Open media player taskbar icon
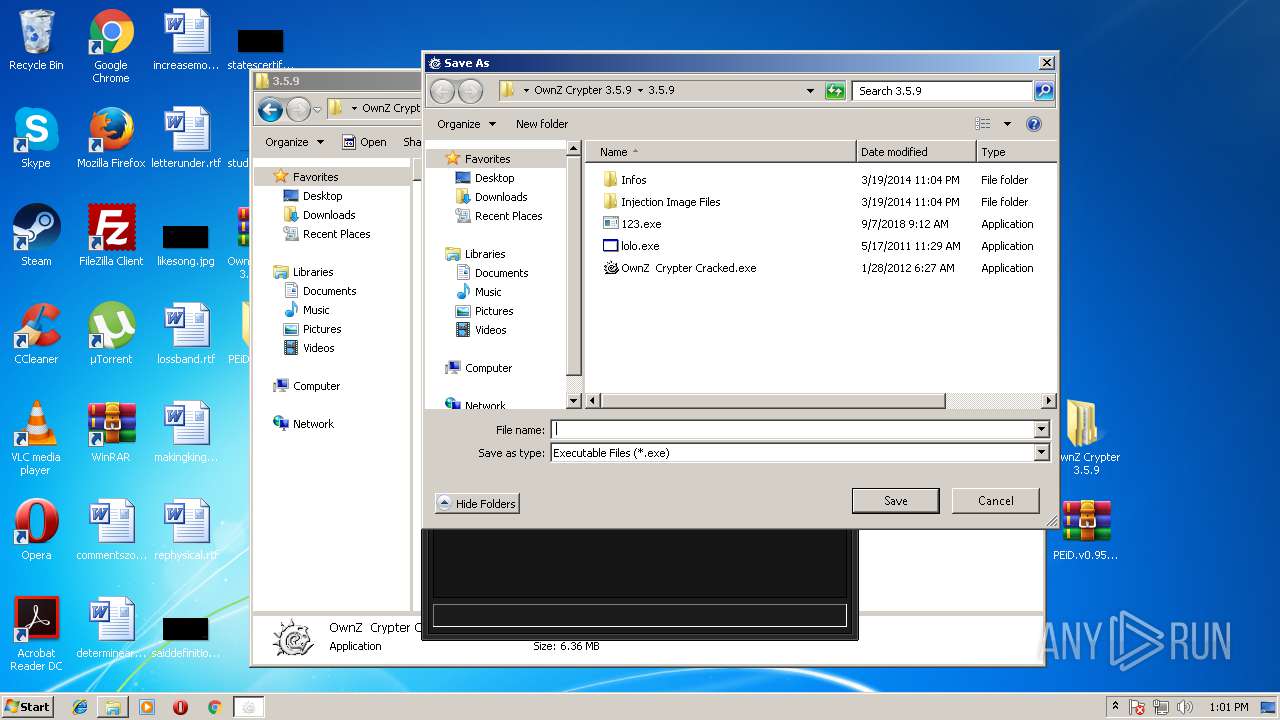The height and width of the screenshot is (720, 1280). point(147,707)
